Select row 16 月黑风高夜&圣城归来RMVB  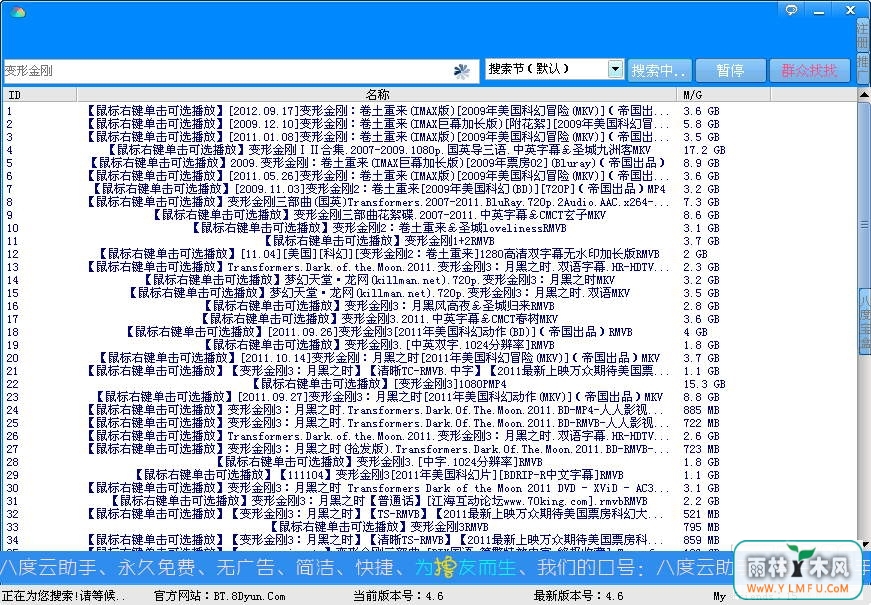[430, 306]
